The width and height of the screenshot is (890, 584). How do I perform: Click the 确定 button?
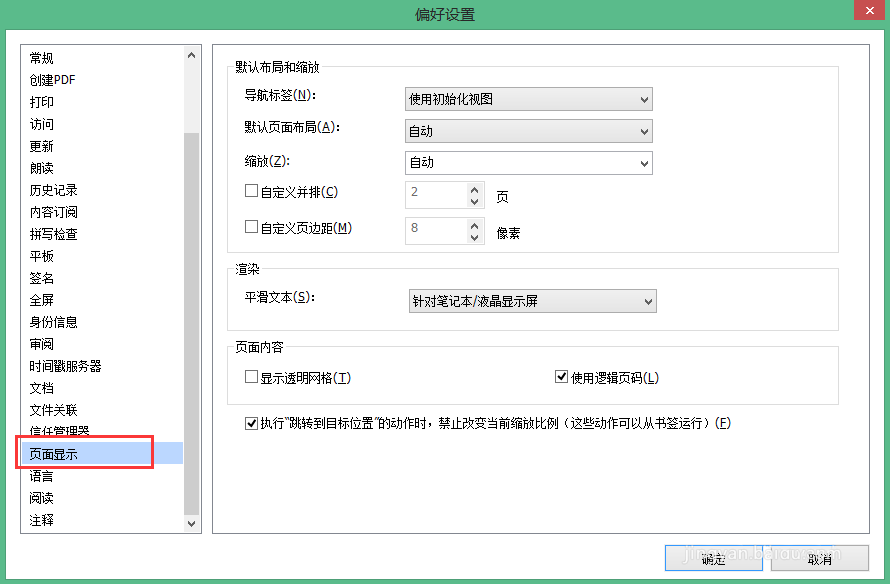click(x=713, y=558)
